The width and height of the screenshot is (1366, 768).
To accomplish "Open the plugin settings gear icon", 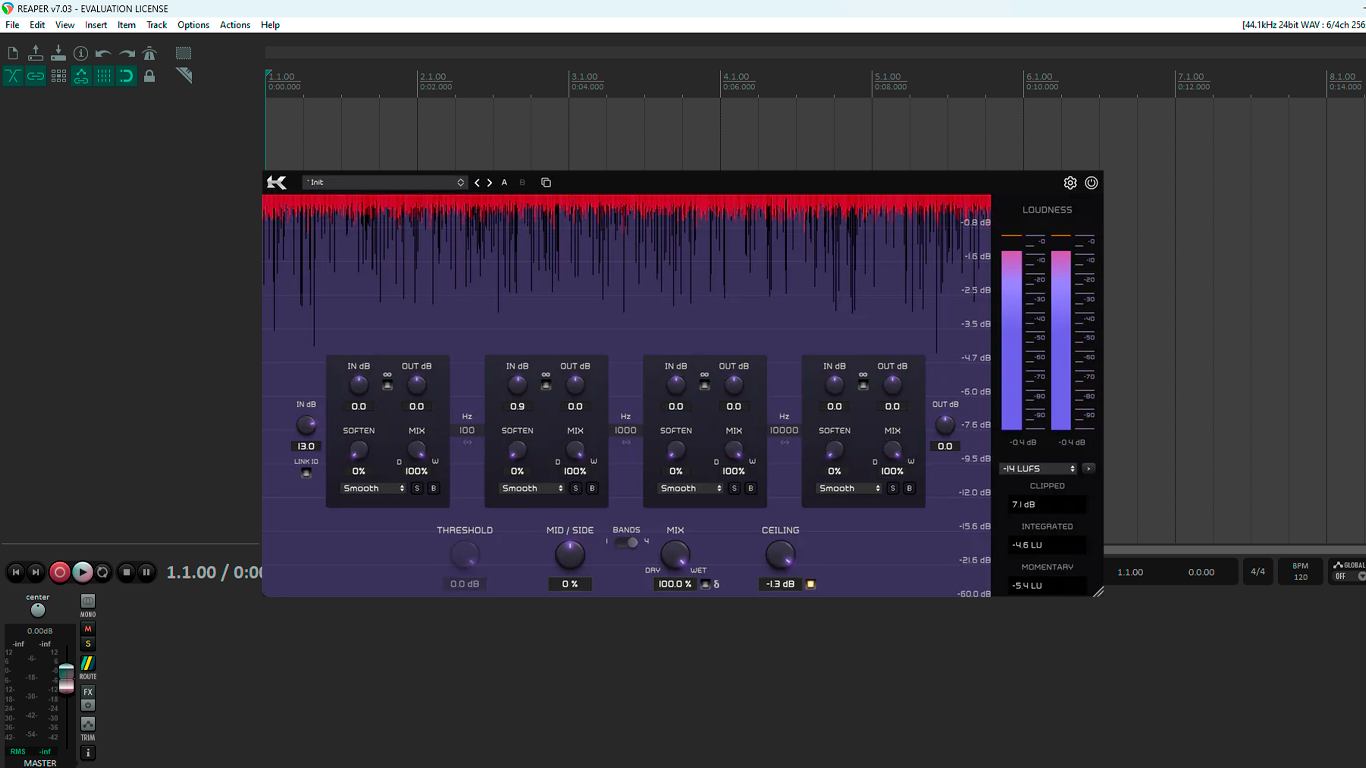I will click(1070, 183).
